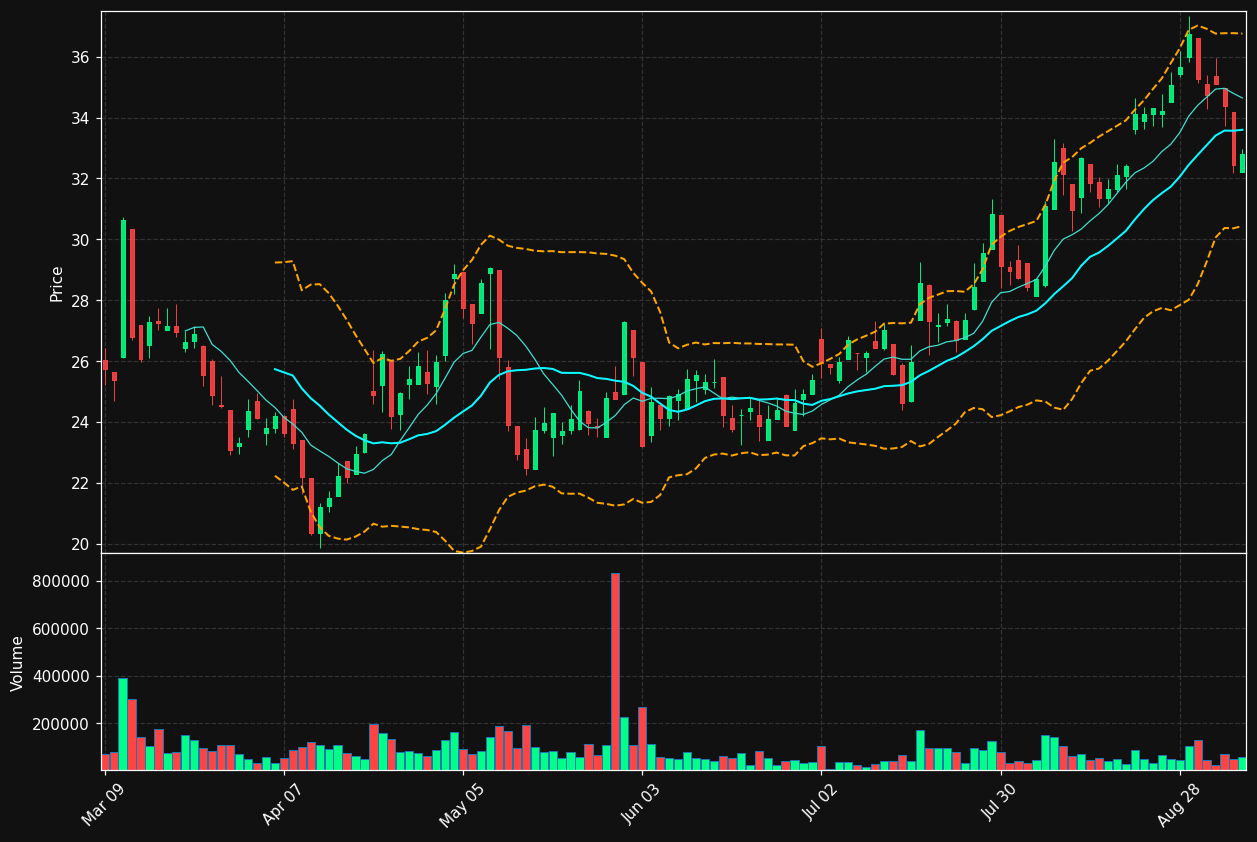Click the volume tick label 400000
Viewport: 1257px width, 842px height.
point(62,677)
